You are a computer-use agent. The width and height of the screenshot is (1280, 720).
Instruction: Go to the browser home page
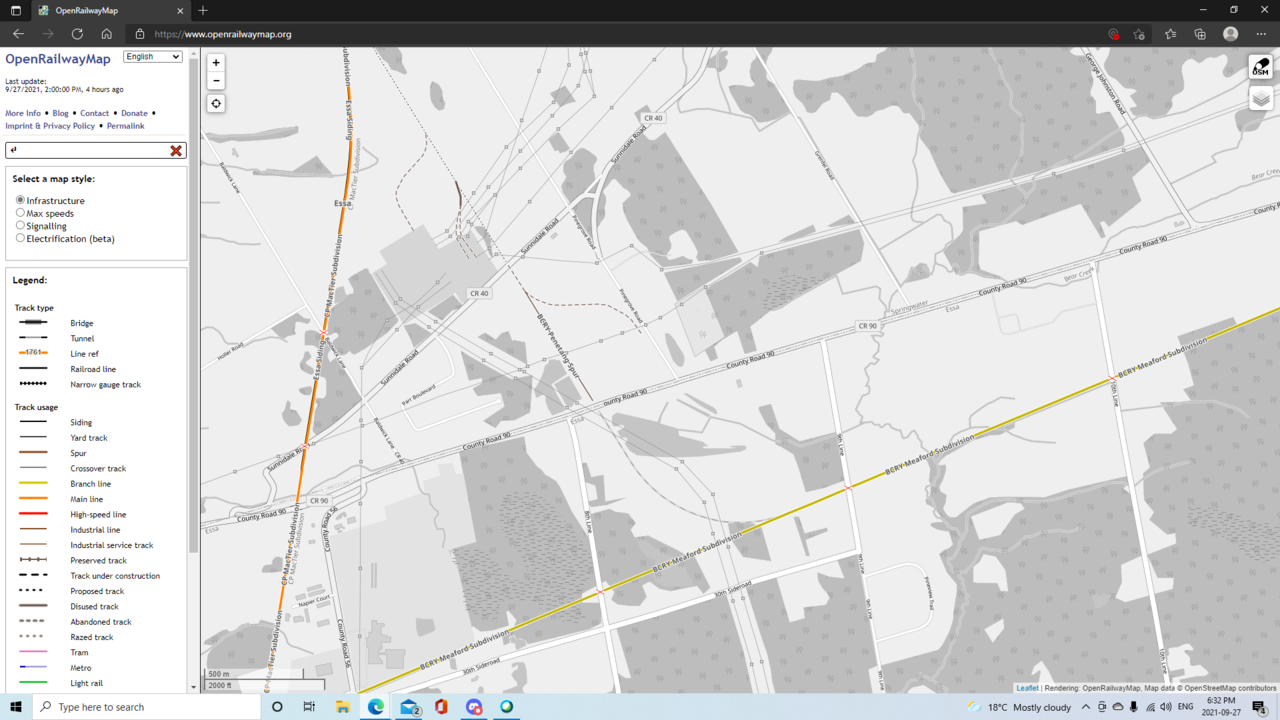click(x=106, y=34)
